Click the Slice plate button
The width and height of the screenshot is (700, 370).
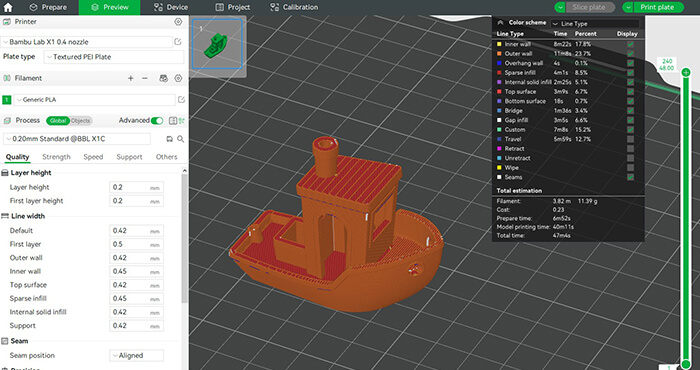(590, 7)
